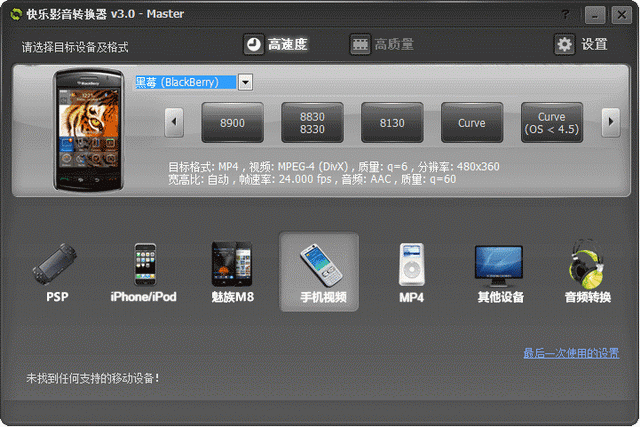
Task: Open the 设置 gear settings
Action: tap(581, 44)
